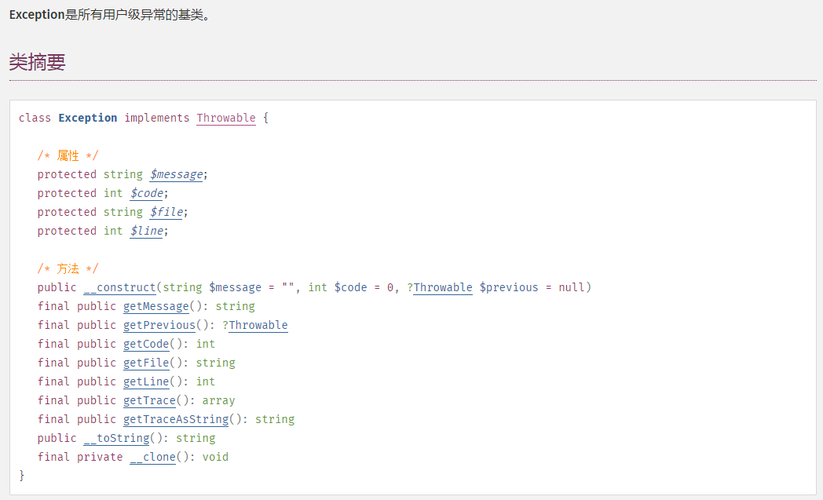Click 'final private' modifier of __clone
This screenshot has height=500, width=823.
80,457
